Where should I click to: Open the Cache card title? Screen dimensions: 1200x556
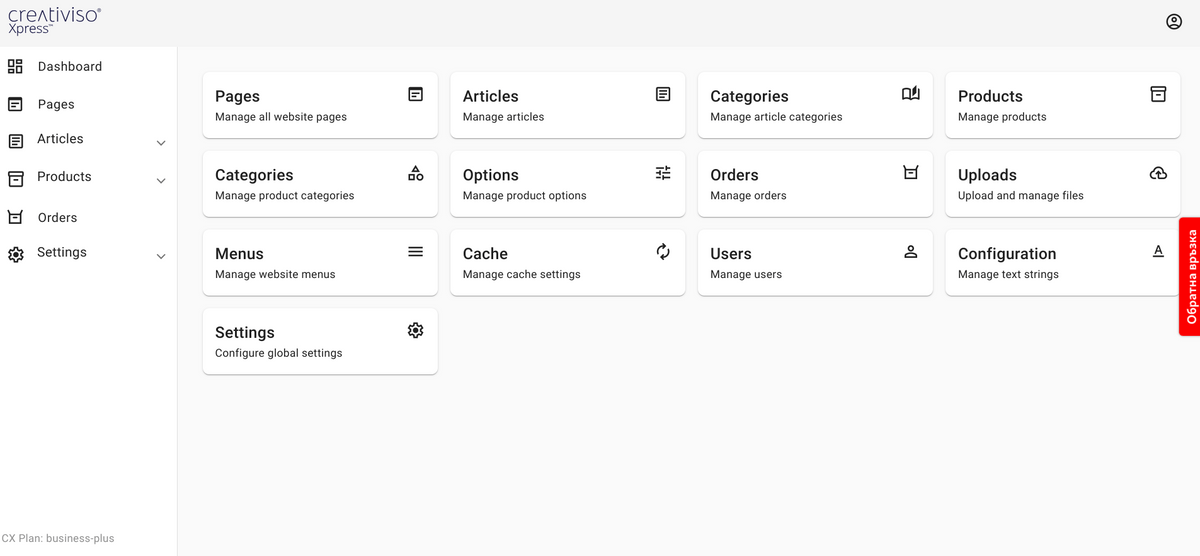(x=485, y=254)
